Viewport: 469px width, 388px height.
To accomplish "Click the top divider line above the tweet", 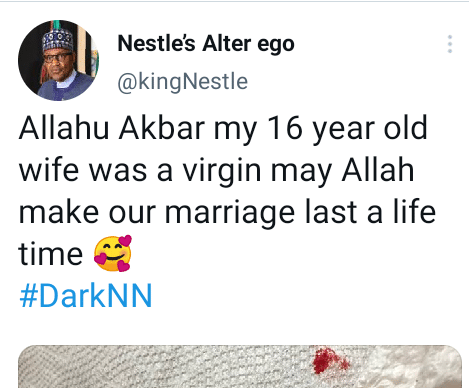I will coord(234,1).
